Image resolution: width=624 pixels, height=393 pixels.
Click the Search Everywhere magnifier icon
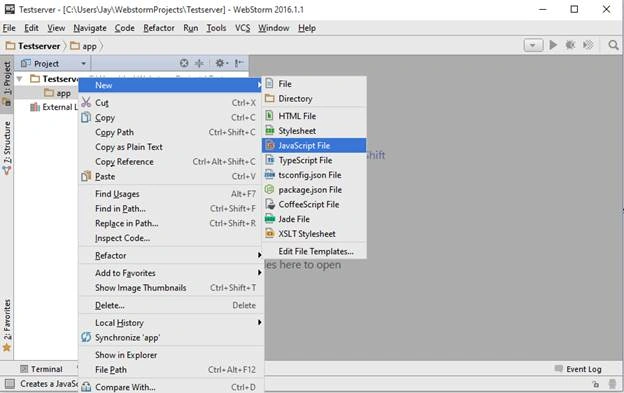point(613,45)
